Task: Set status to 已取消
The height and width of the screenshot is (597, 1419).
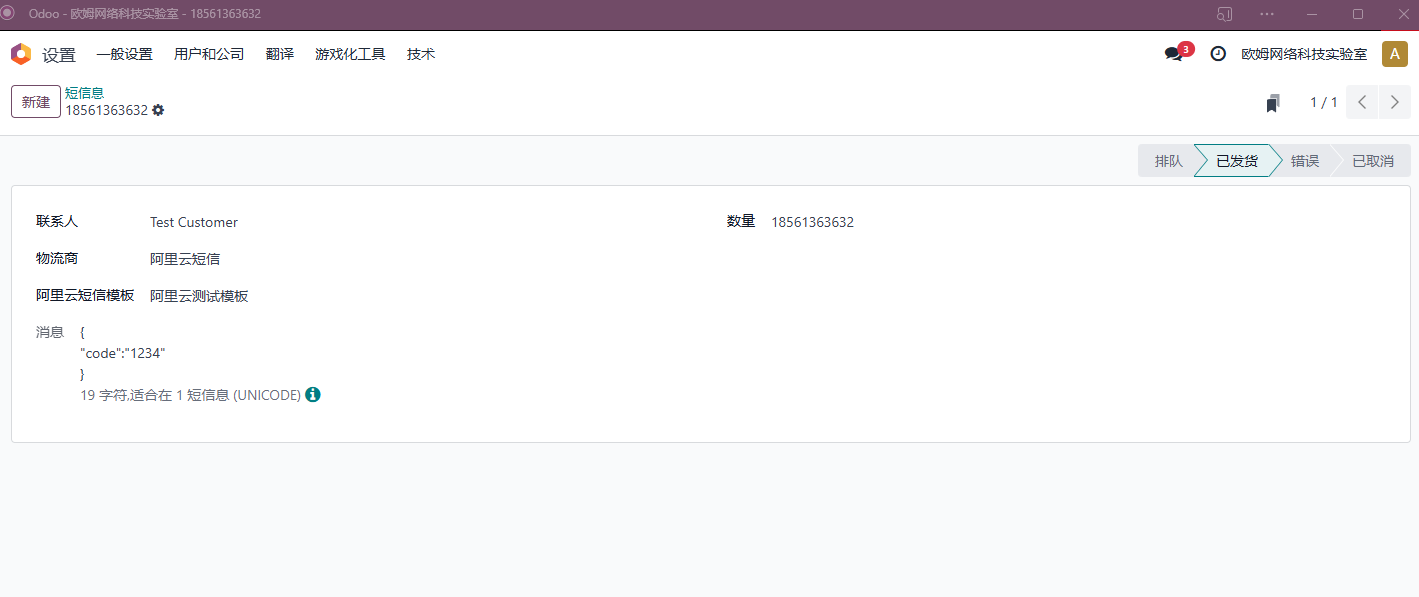Action: click(1373, 161)
